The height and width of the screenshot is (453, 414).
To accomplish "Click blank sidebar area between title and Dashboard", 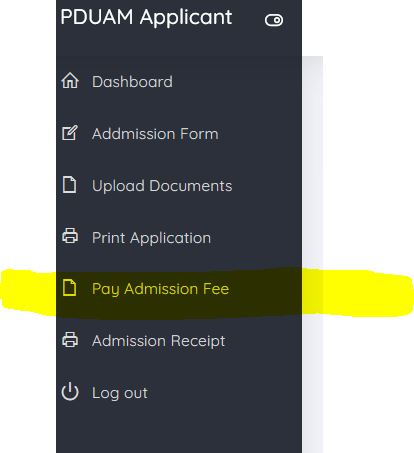I will pyautogui.click(x=179, y=50).
